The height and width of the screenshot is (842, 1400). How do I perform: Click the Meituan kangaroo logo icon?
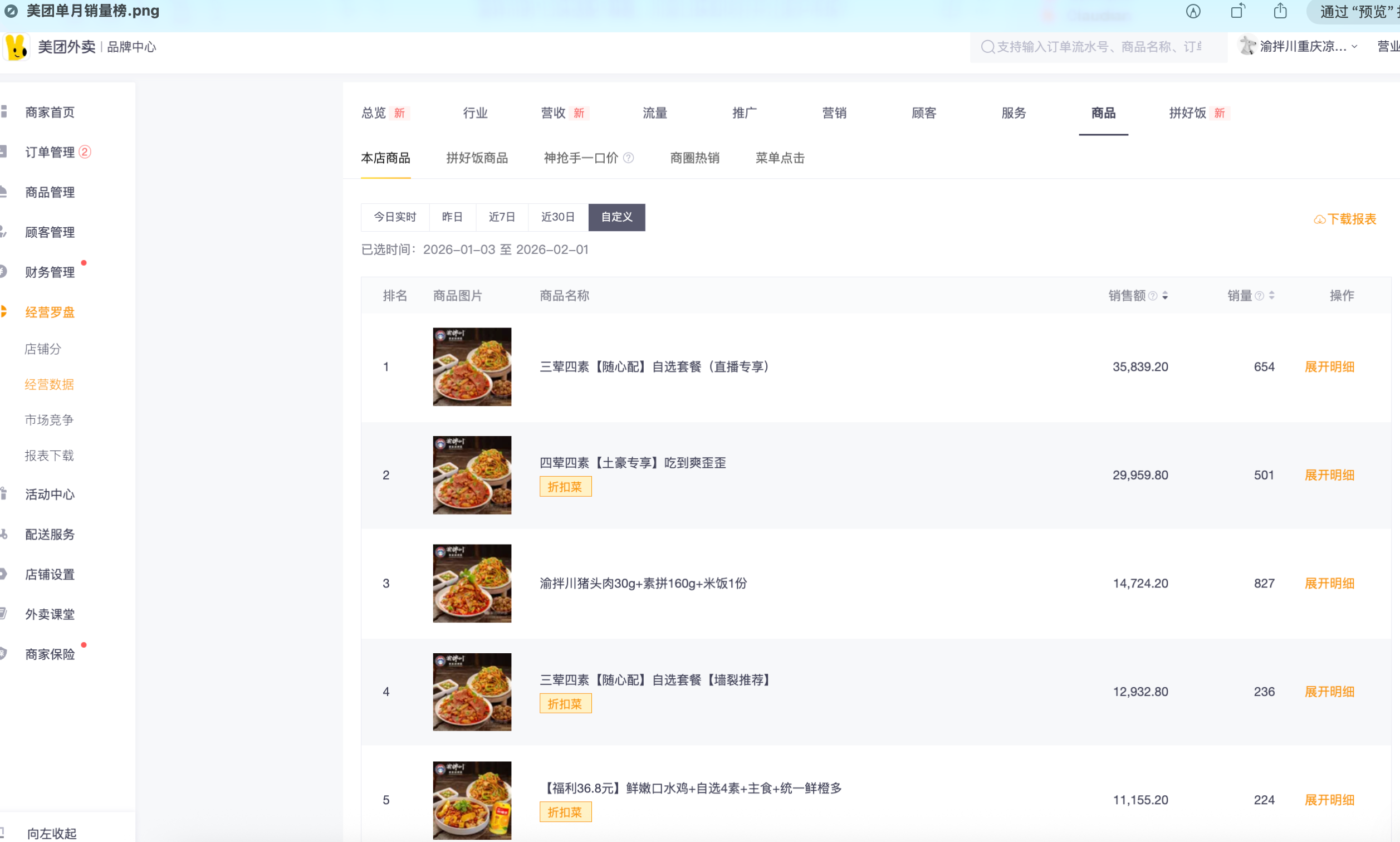click(17, 47)
